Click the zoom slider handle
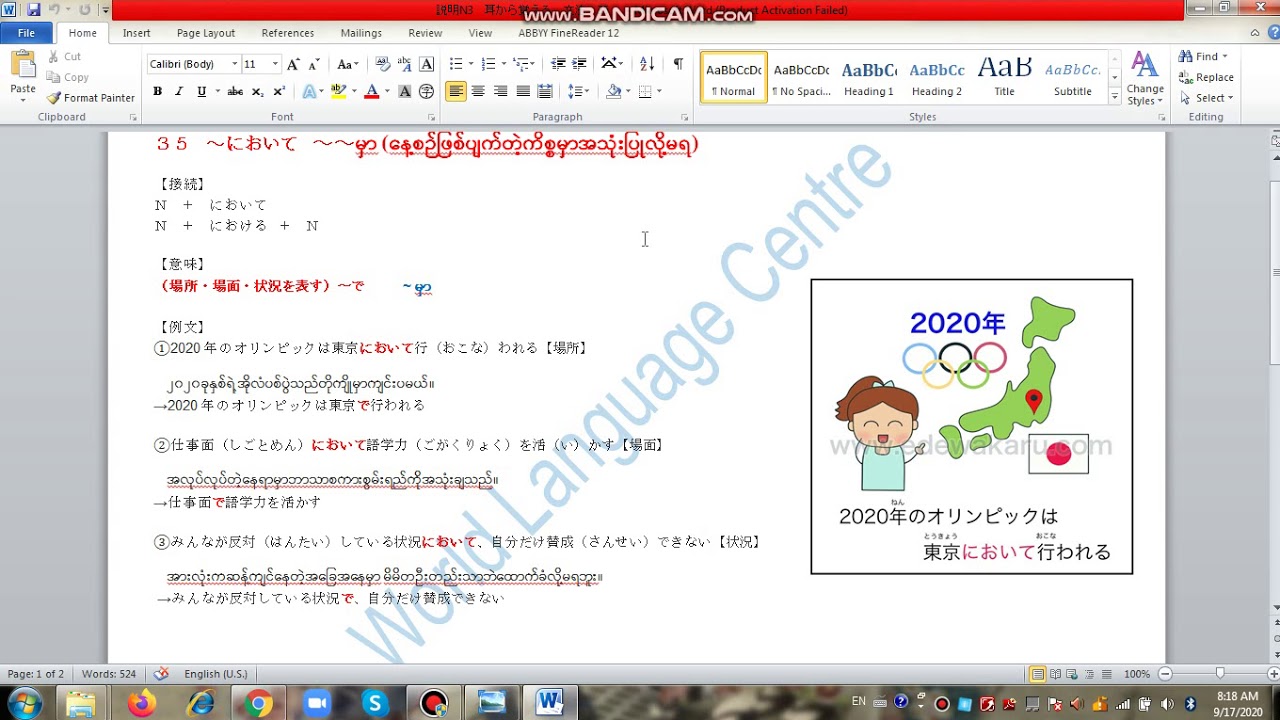 [x=1219, y=674]
